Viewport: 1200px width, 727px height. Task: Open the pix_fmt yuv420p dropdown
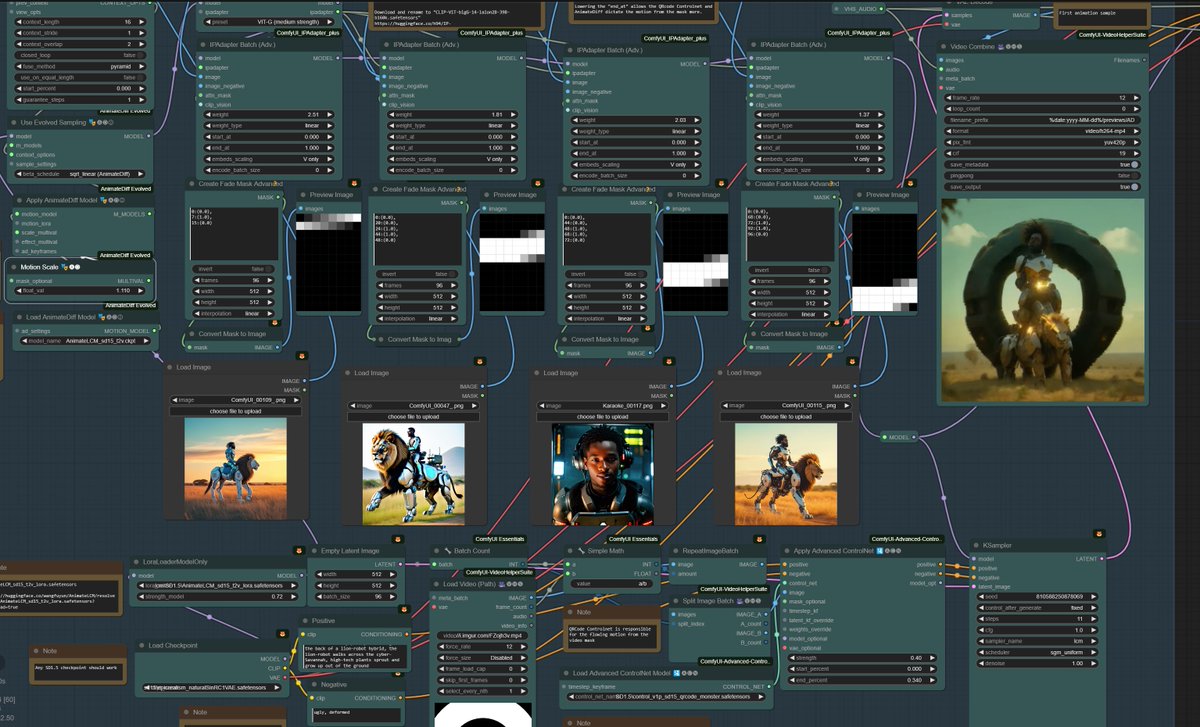(1042, 142)
